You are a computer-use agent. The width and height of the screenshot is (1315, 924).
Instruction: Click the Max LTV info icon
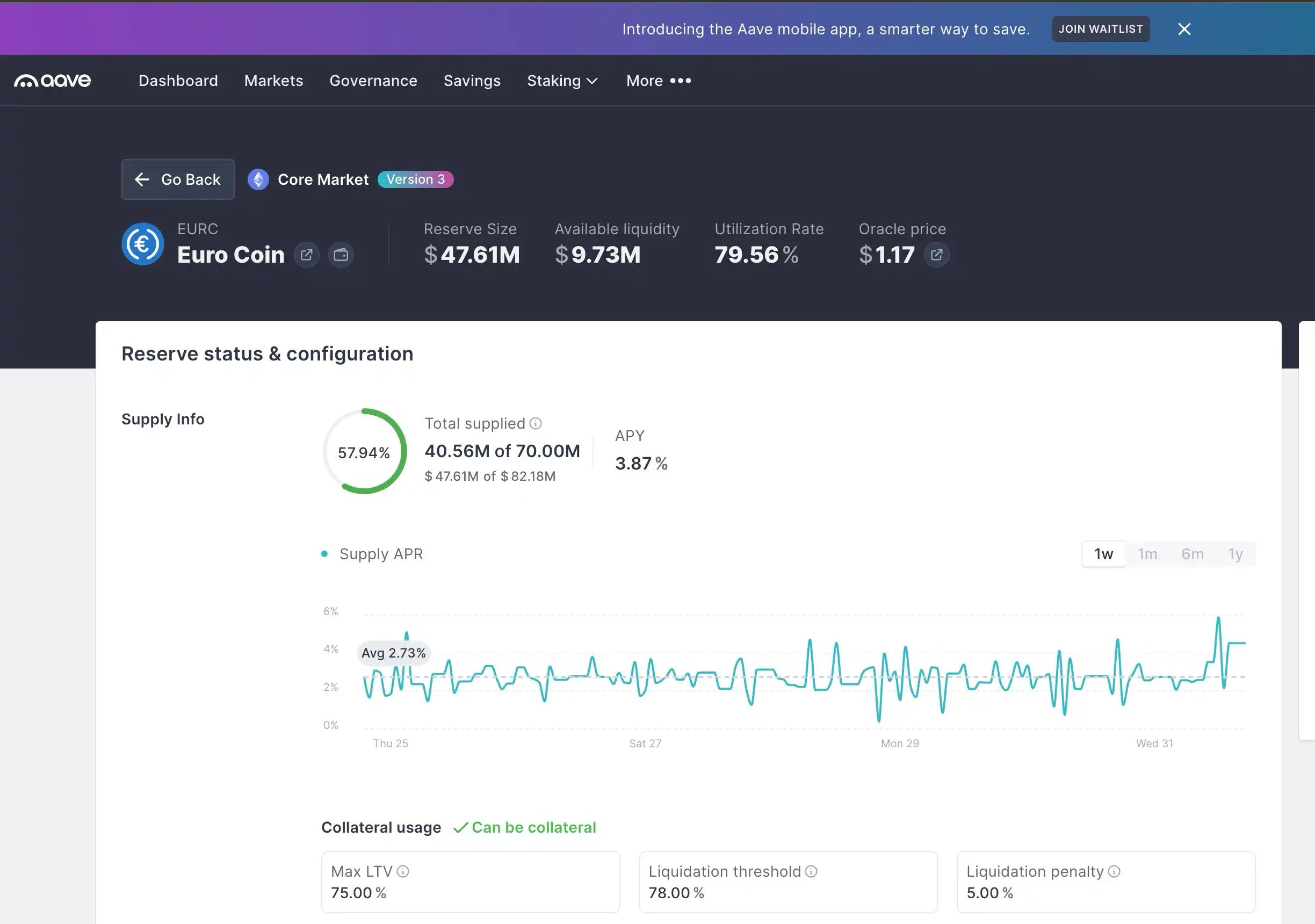point(403,871)
